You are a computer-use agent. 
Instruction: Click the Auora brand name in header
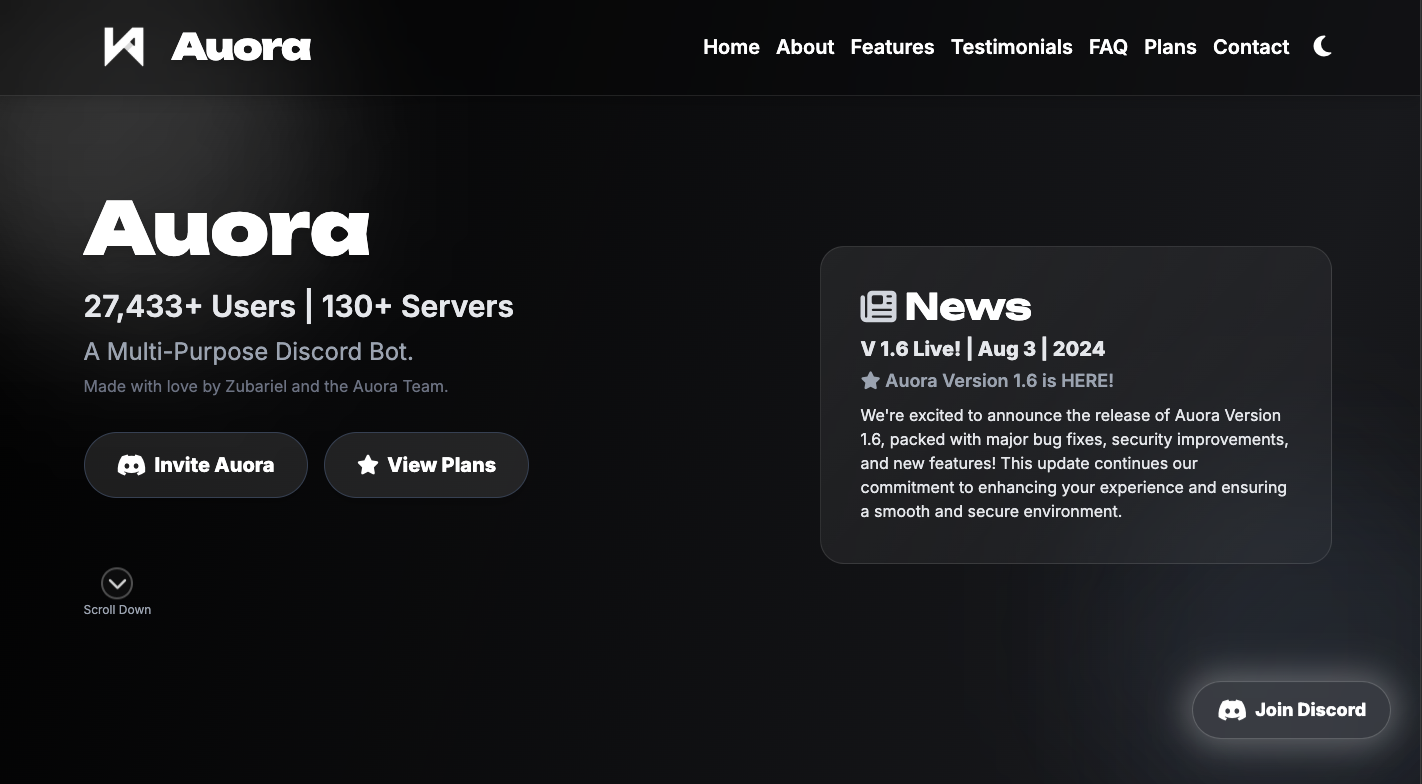[x=241, y=47]
